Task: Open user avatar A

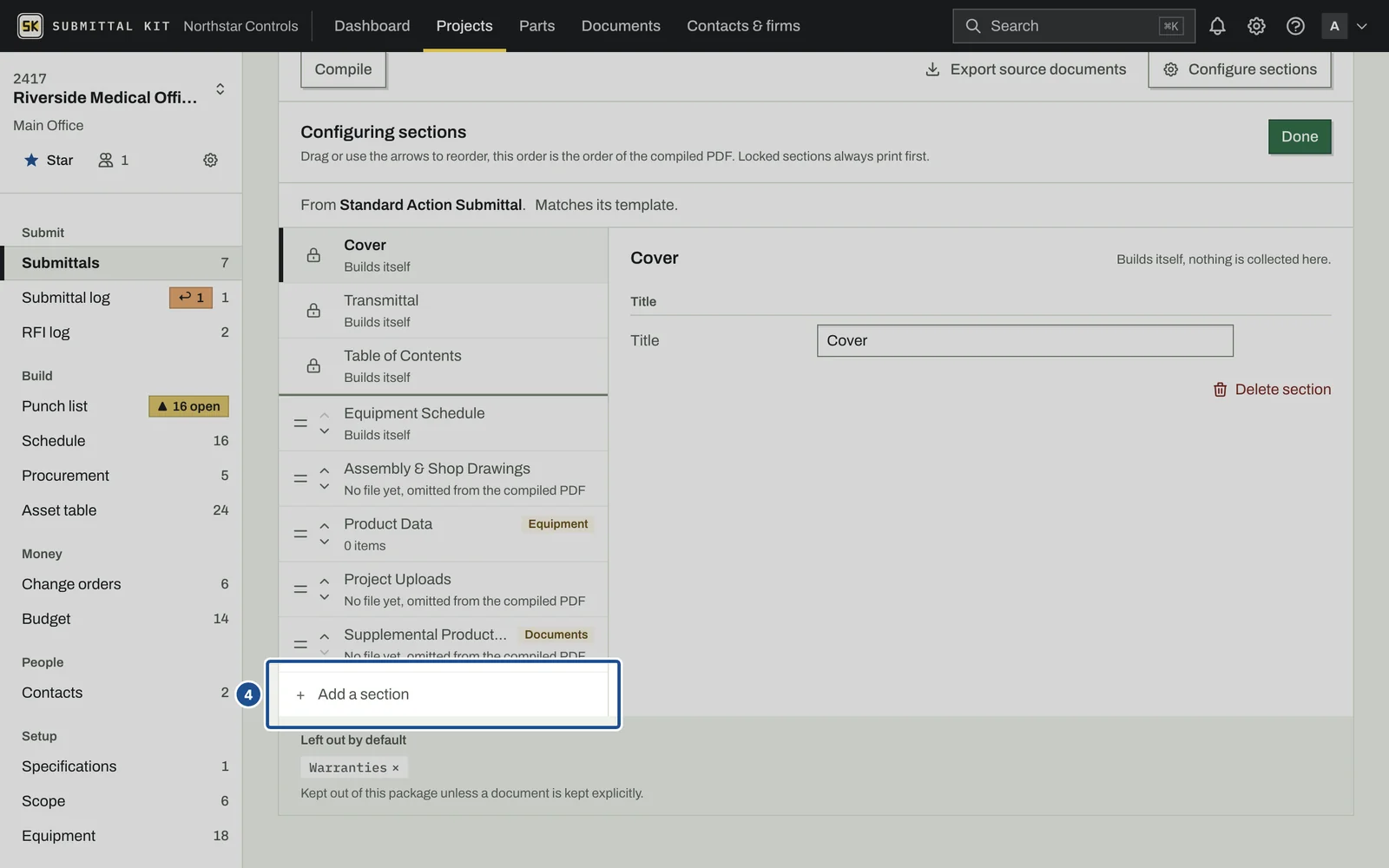Action: coord(1334,26)
